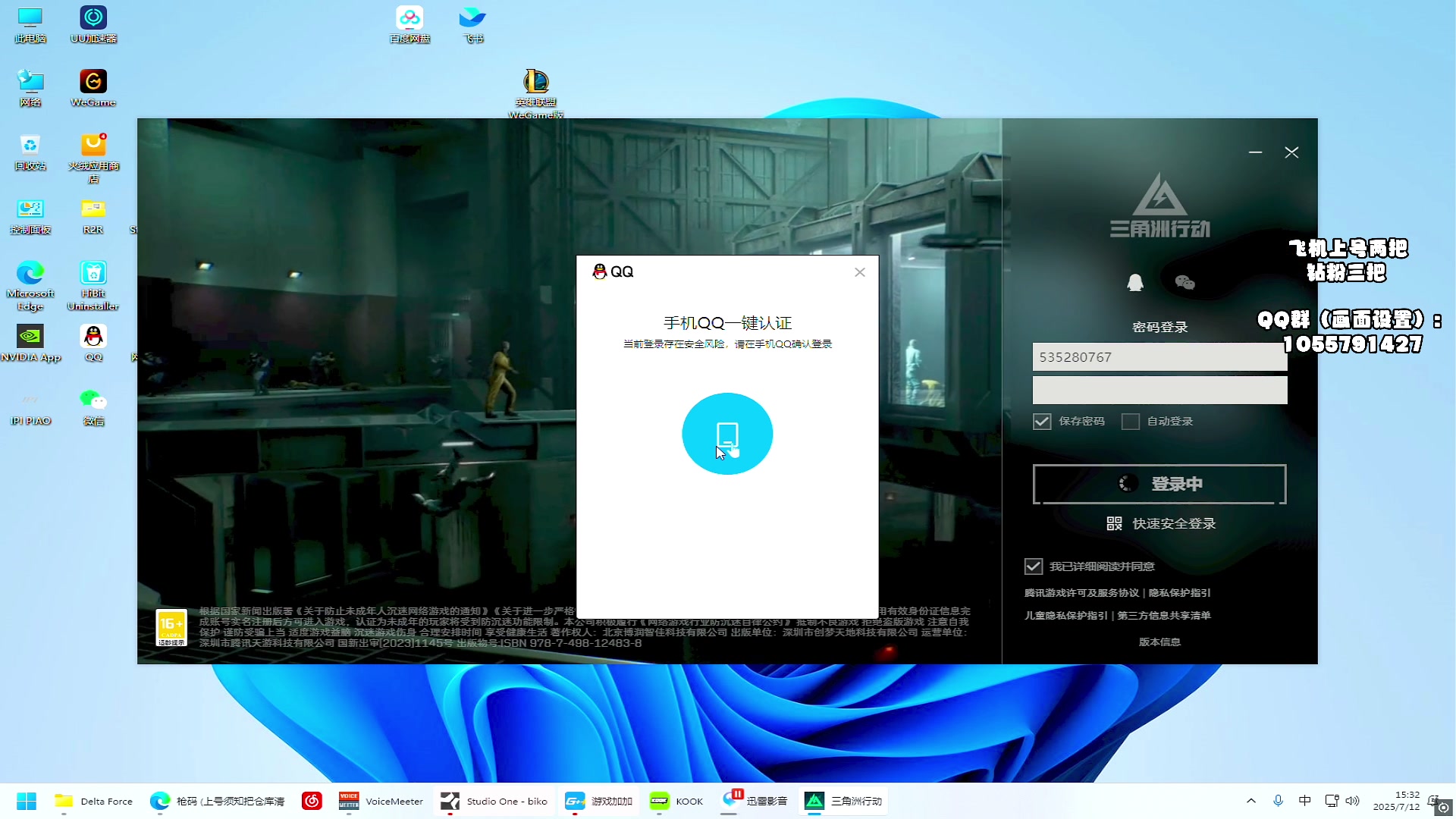Image resolution: width=1456 pixels, height=819 pixels.
Task: Open the HiBit Uninstaller desktop icon
Action: (93, 285)
